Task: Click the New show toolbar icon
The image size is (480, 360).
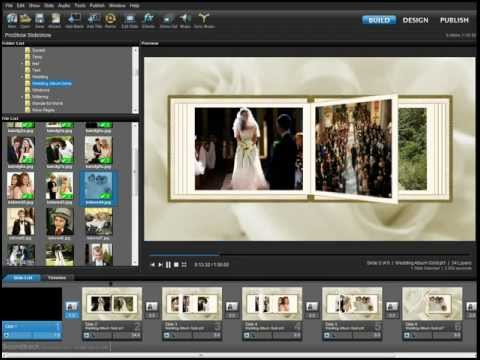Action: tap(12, 21)
